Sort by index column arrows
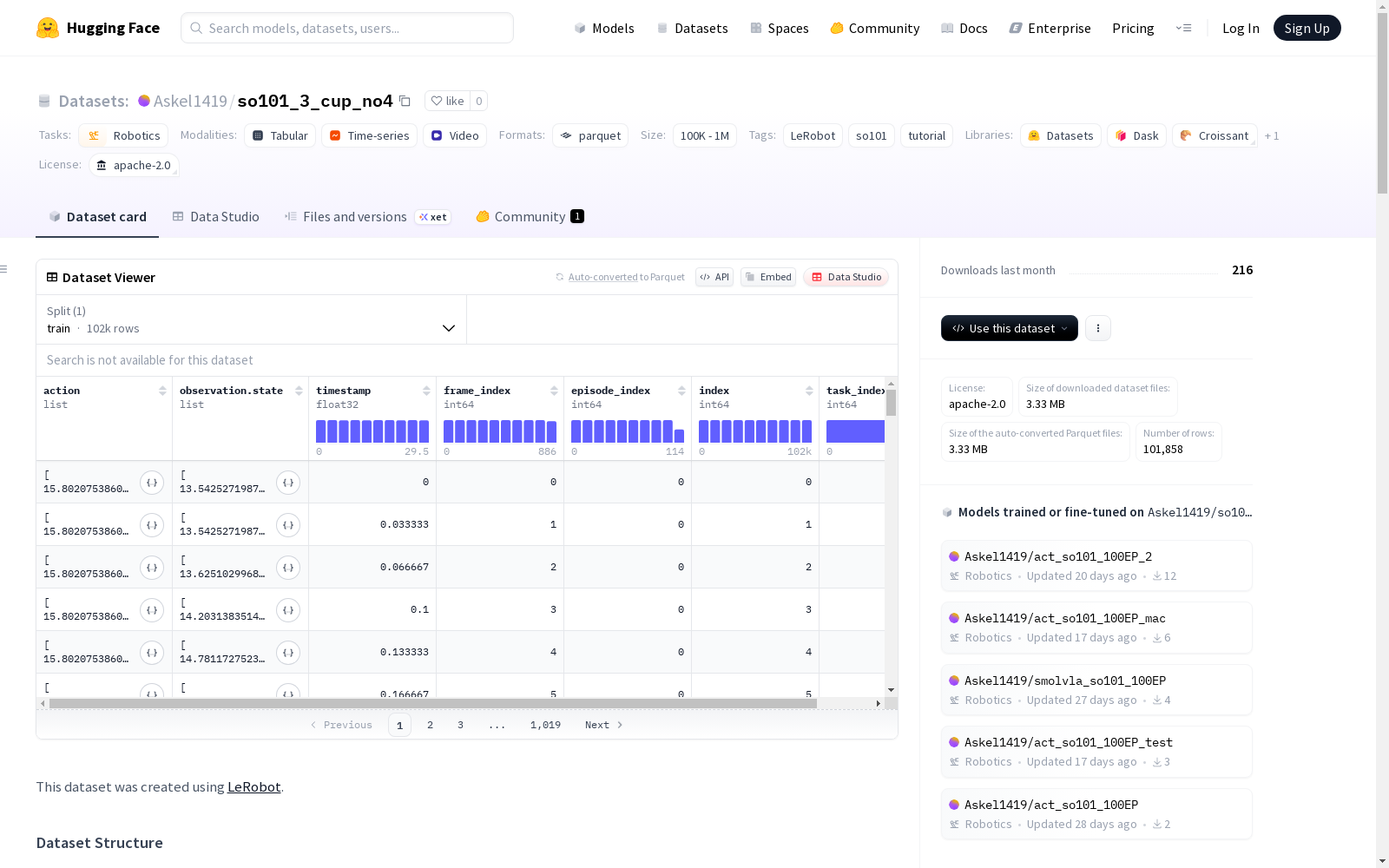The image size is (1389, 868). [x=809, y=391]
